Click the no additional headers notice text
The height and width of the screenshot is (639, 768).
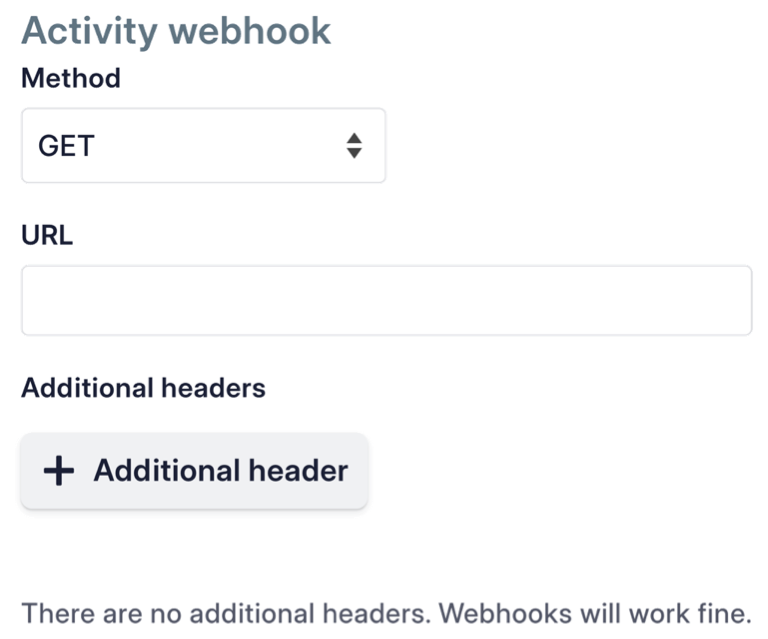pos(386,613)
